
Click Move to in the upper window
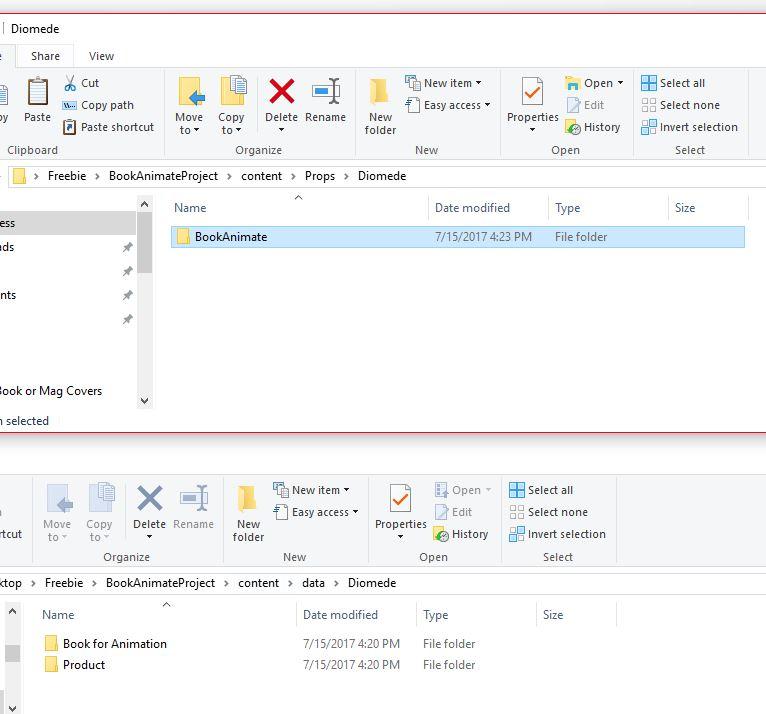click(x=189, y=106)
